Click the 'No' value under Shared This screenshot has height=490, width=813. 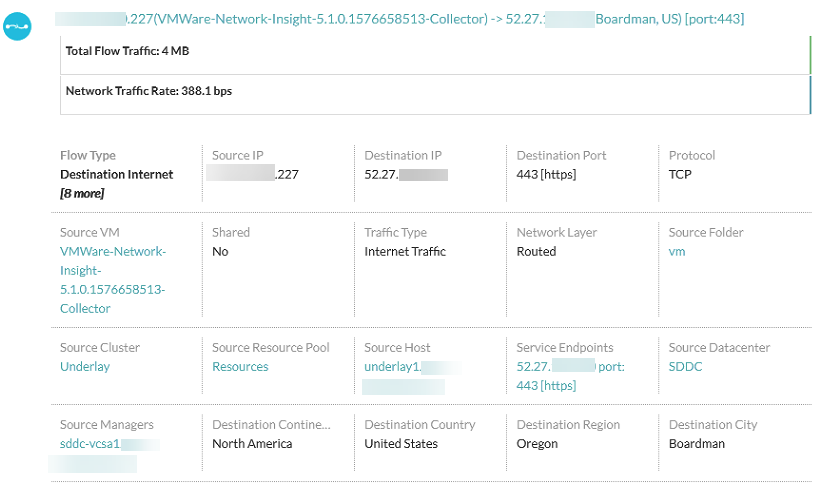(220, 251)
